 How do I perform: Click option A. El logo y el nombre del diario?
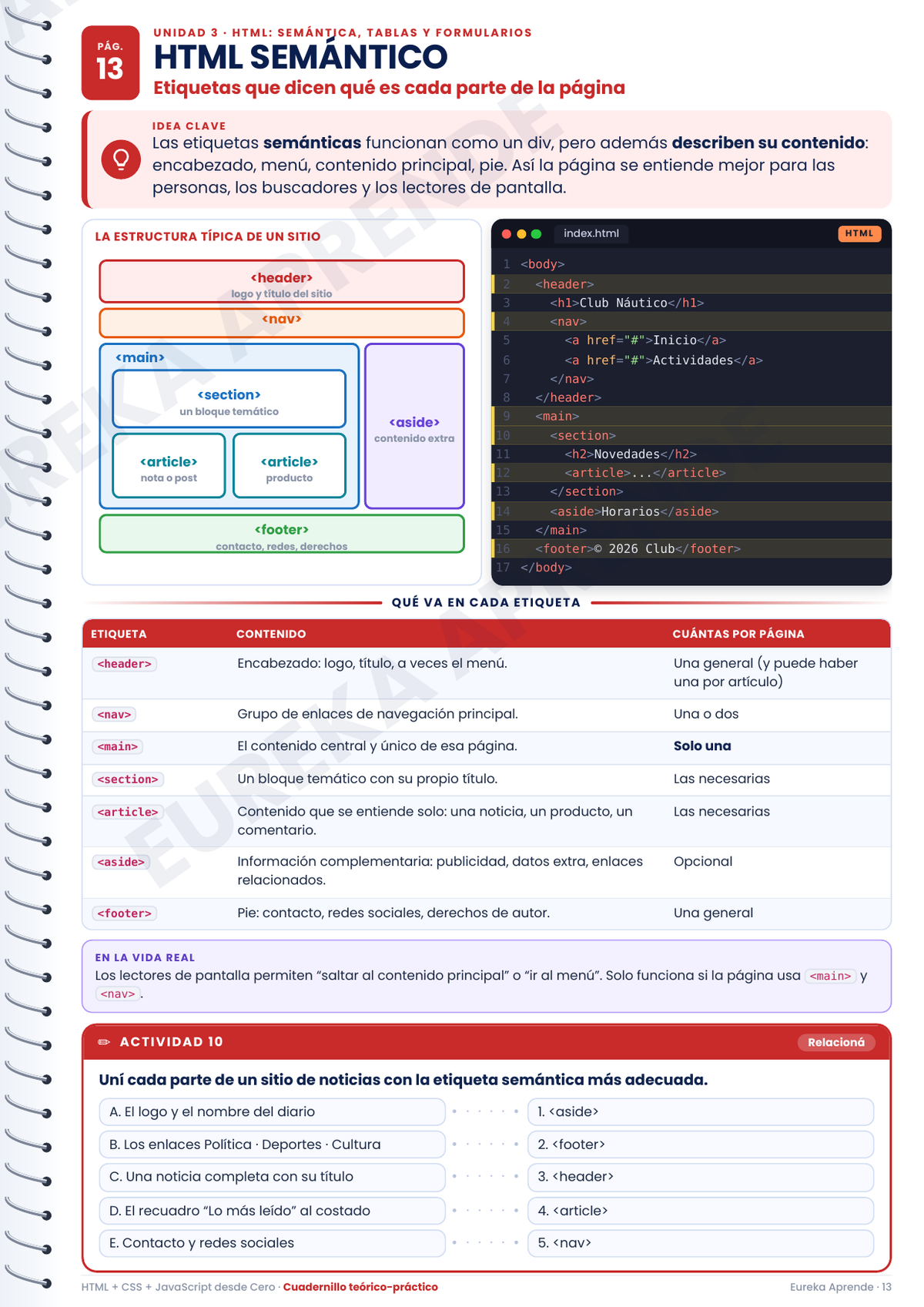273,1112
